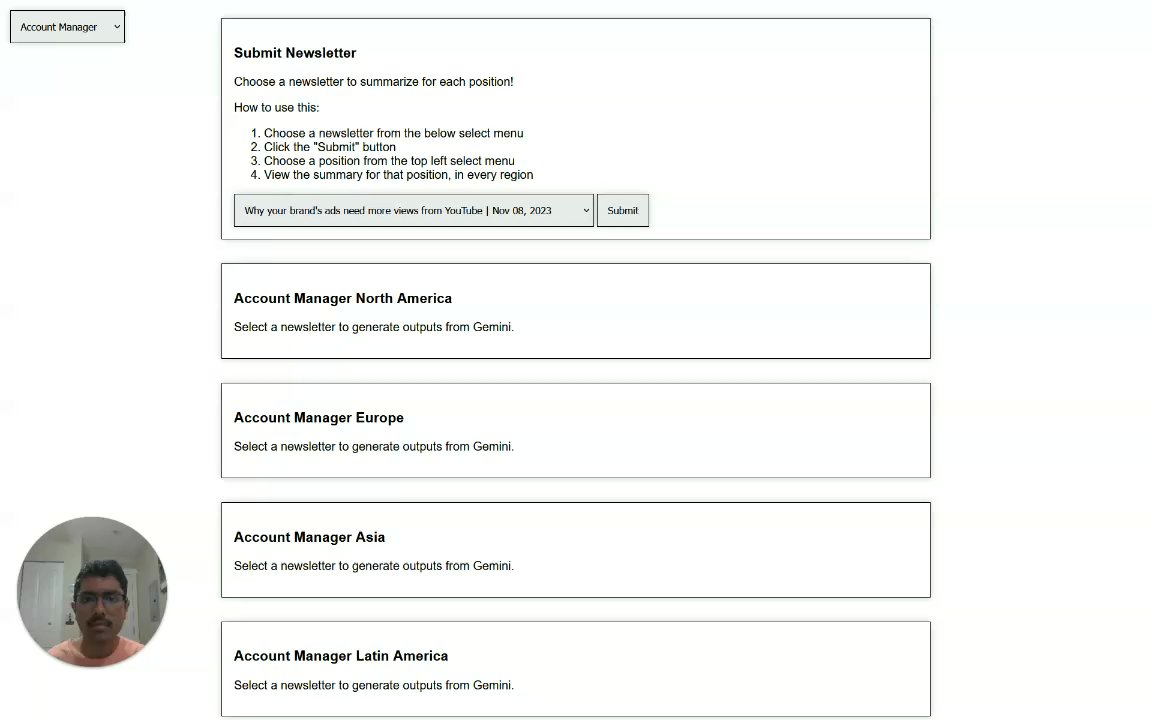
Task: Click the Latin America Gemini output placeholder text
Action: [x=374, y=685]
